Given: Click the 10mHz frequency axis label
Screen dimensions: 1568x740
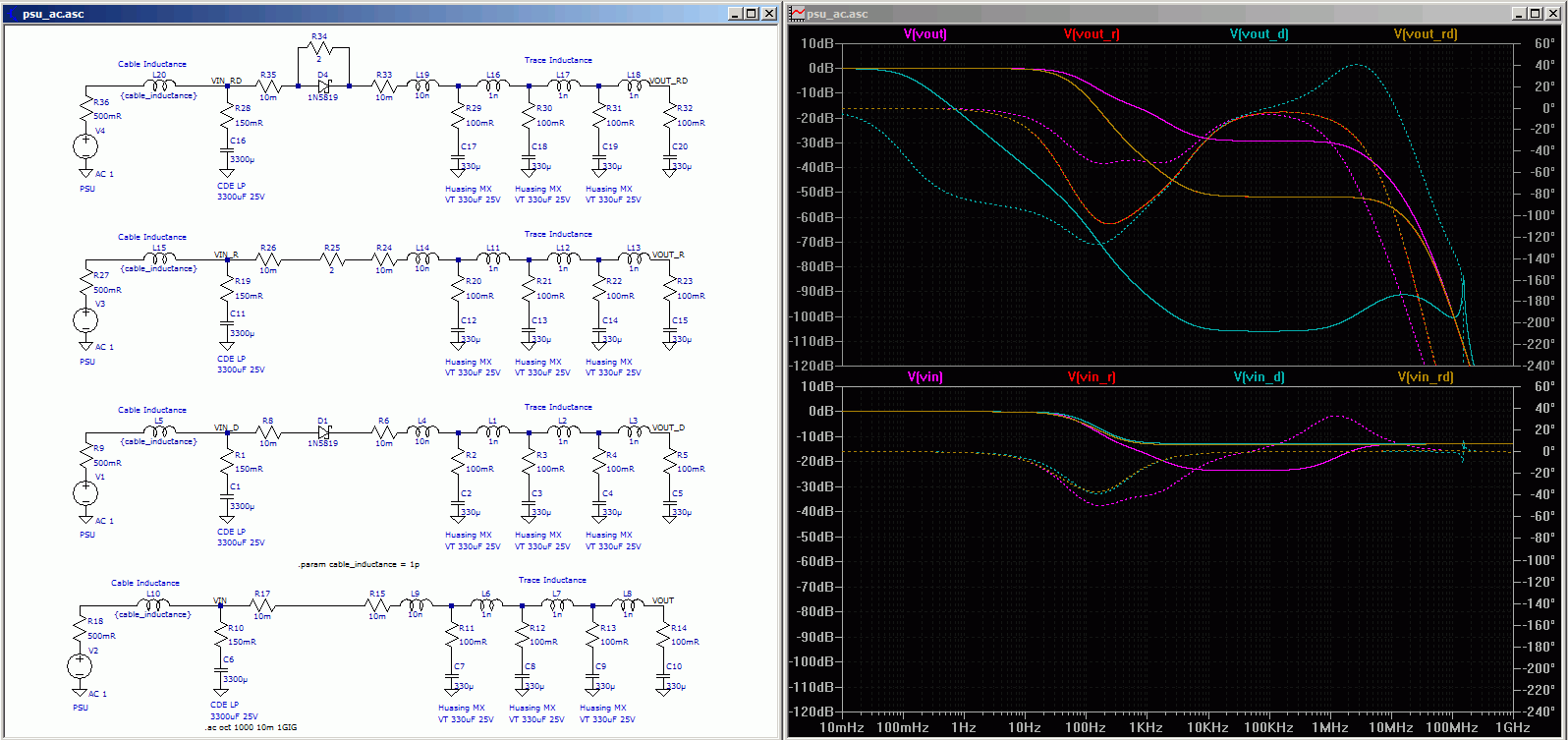Looking at the screenshot, I should [843, 727].
